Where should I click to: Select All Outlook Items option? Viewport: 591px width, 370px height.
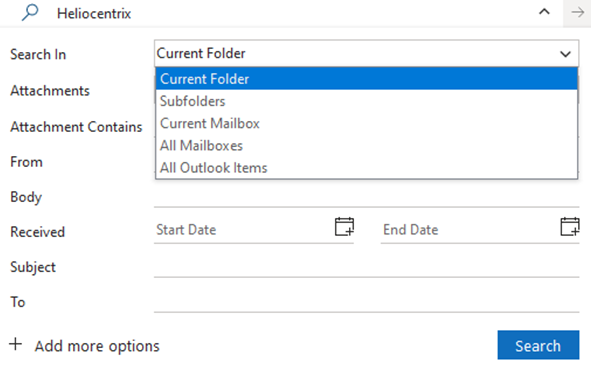(366, 168)
